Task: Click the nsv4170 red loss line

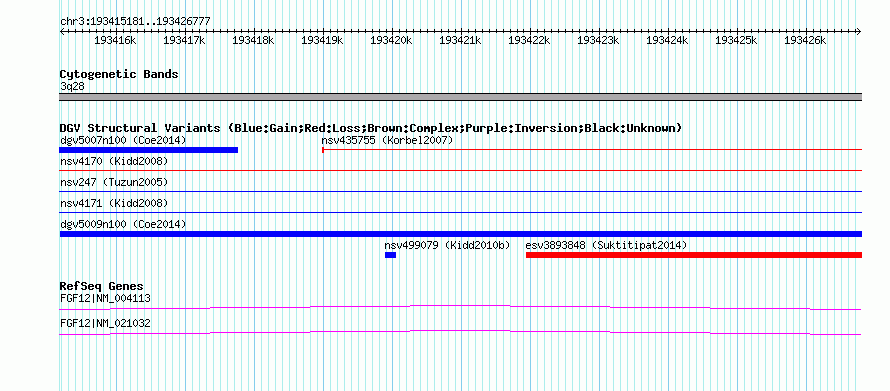Action: click(x=461, y=170)
